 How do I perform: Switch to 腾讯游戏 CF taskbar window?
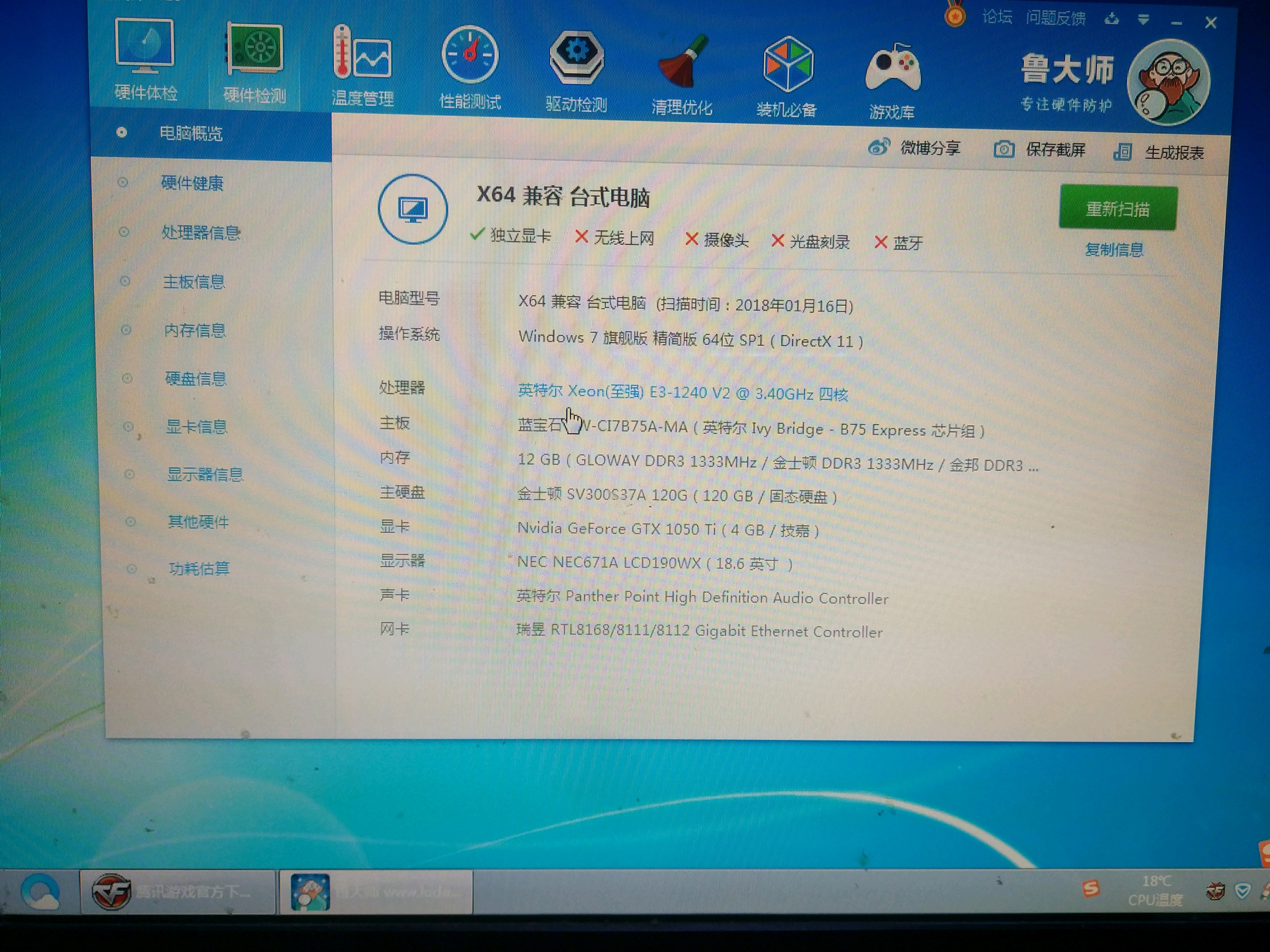click(177, 892)
